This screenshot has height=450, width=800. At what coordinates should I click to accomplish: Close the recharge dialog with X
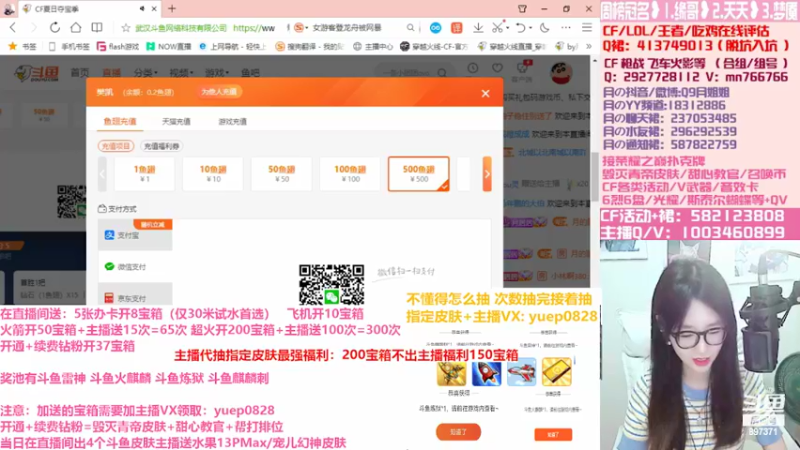[485, 93]
